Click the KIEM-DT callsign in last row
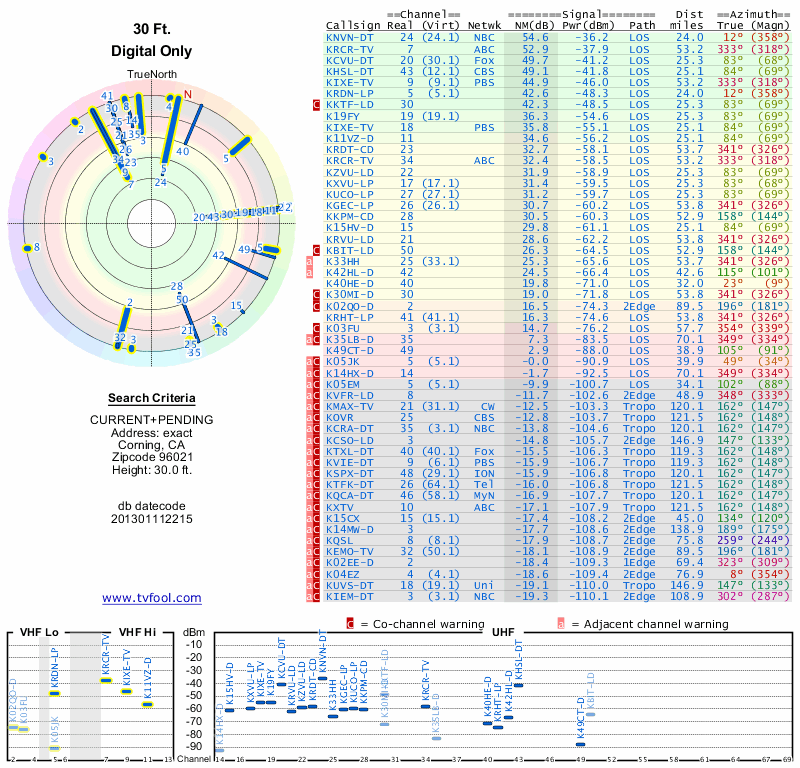Screen dimensions: 800x768 (349, 597)
